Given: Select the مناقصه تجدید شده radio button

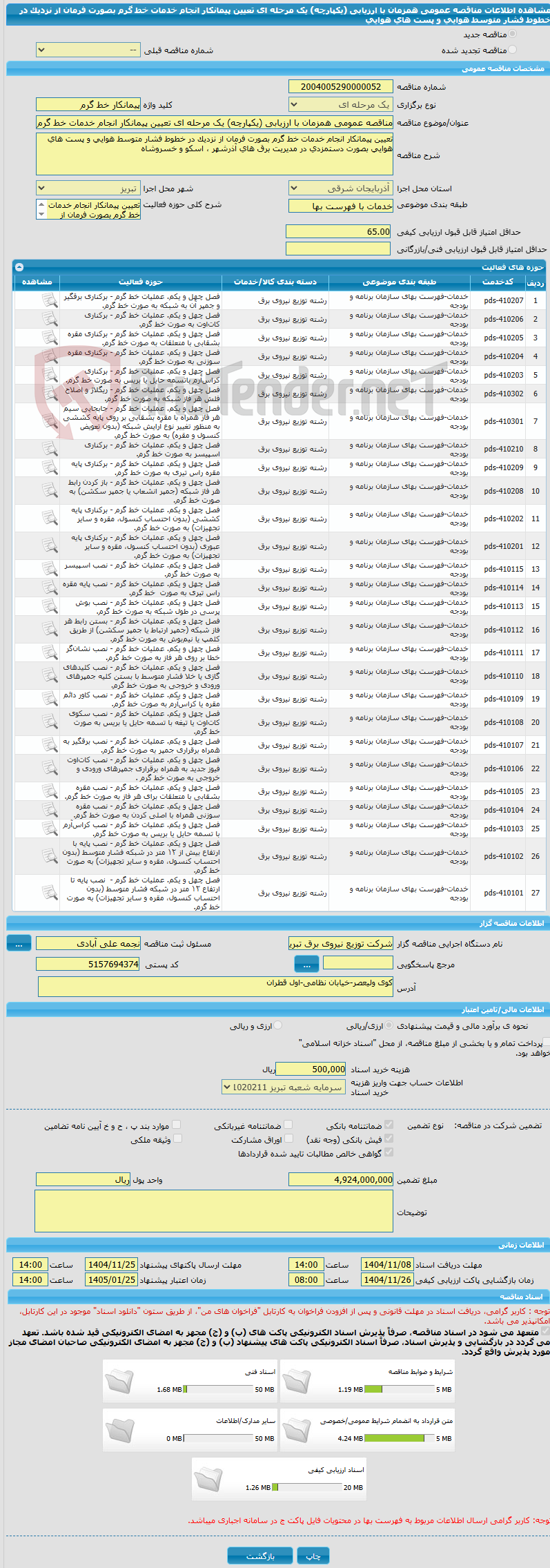Looking at the screenshot, I should pyautogui.click(x=512, y=50).
